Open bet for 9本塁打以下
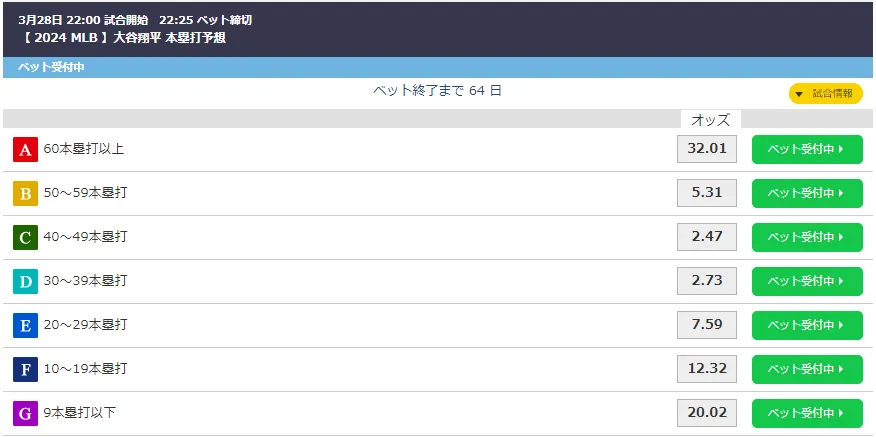 (806, 413)
